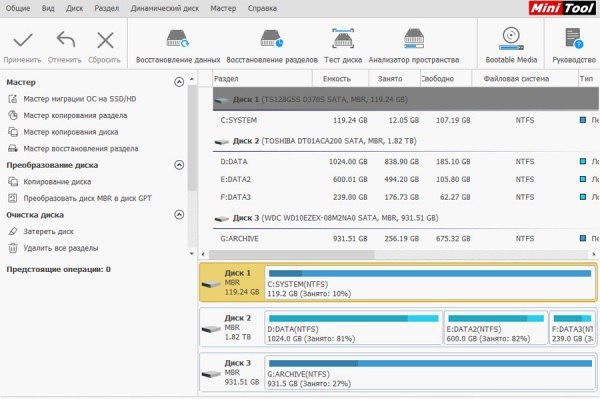This screenshot has width=600, height=399.
Task: Open the Динамический диск menu
Action: click(x=165, y=8)
